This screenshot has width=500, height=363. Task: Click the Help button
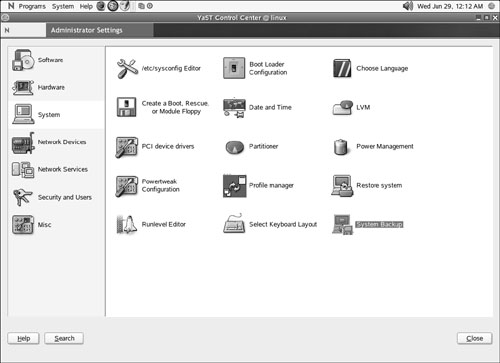coord(23,339)
